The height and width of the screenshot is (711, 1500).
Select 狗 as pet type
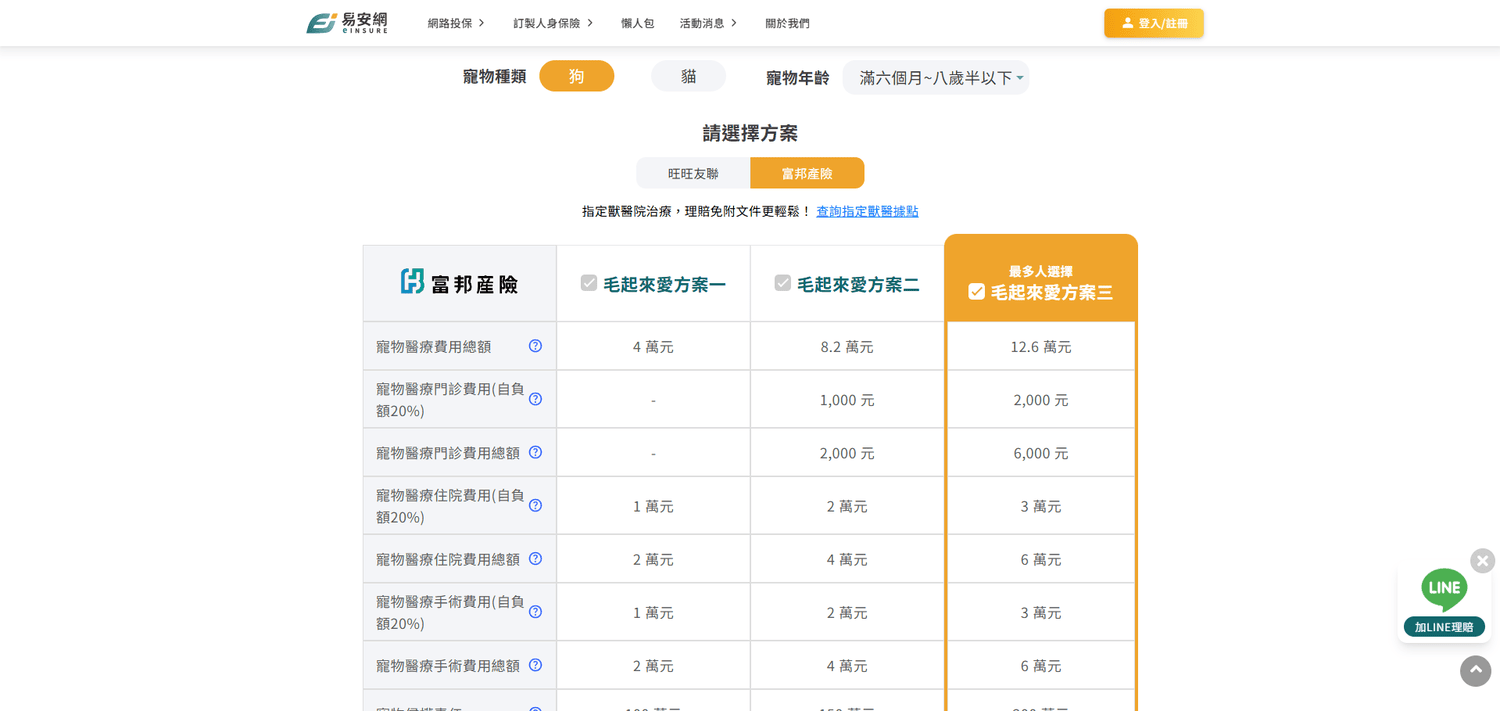(x=577, y=76)
